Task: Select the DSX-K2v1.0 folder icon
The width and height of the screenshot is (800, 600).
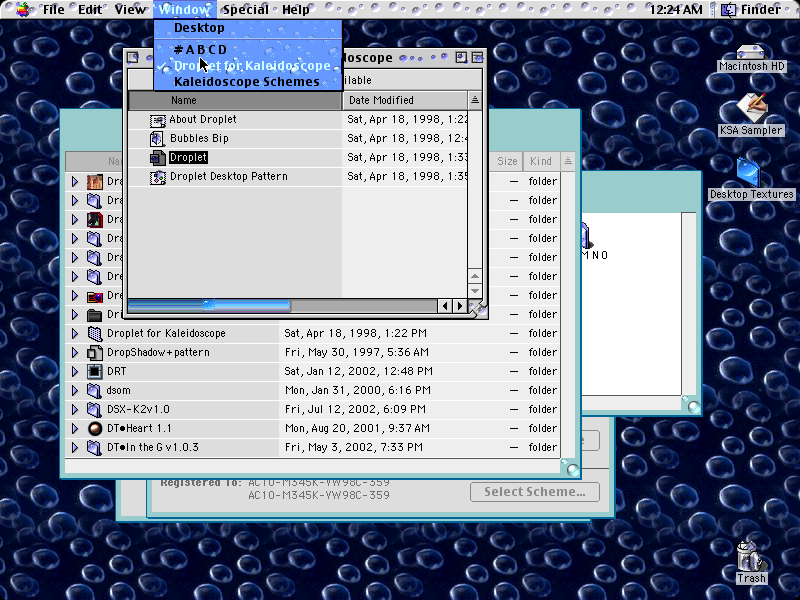Action: click(x=94, y=410)
